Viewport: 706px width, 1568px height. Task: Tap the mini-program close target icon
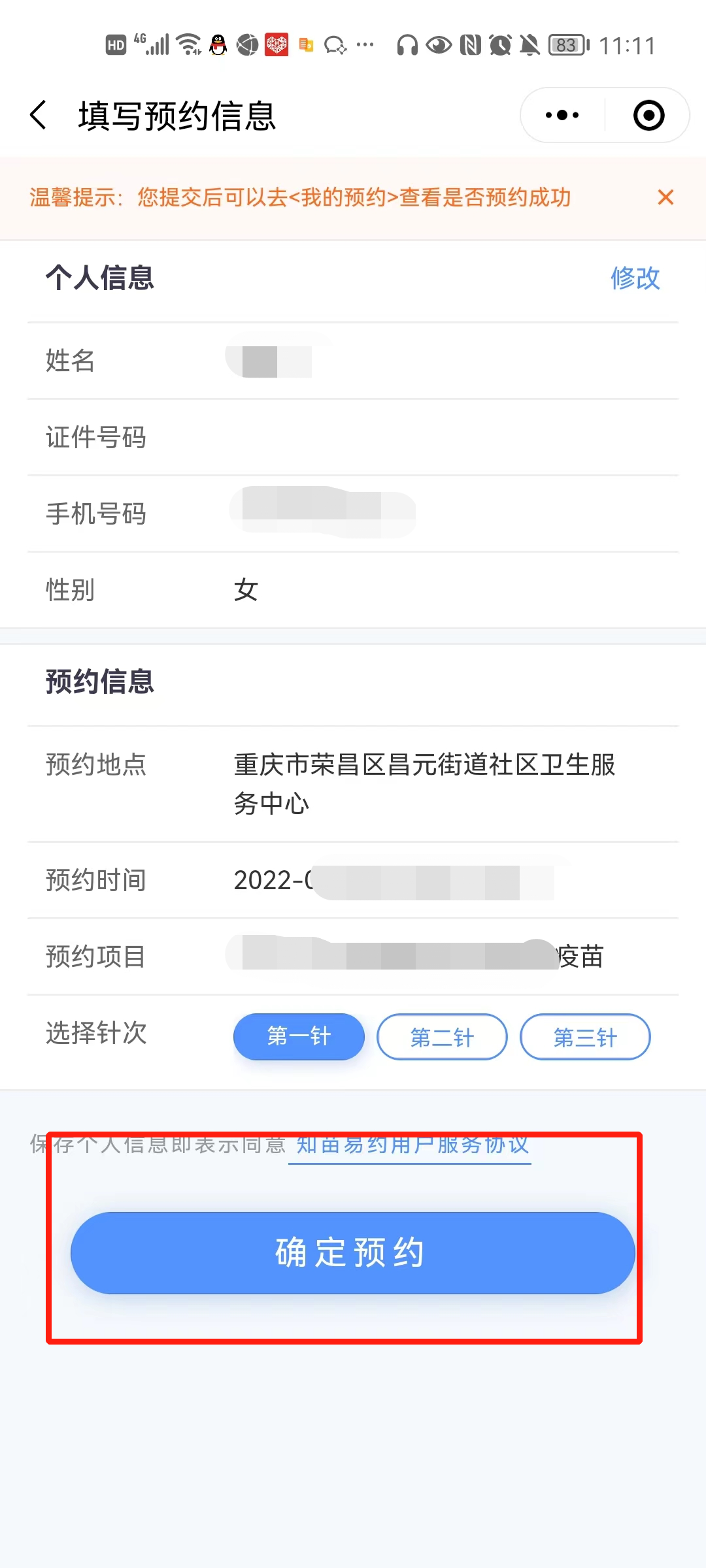(648, 116)
